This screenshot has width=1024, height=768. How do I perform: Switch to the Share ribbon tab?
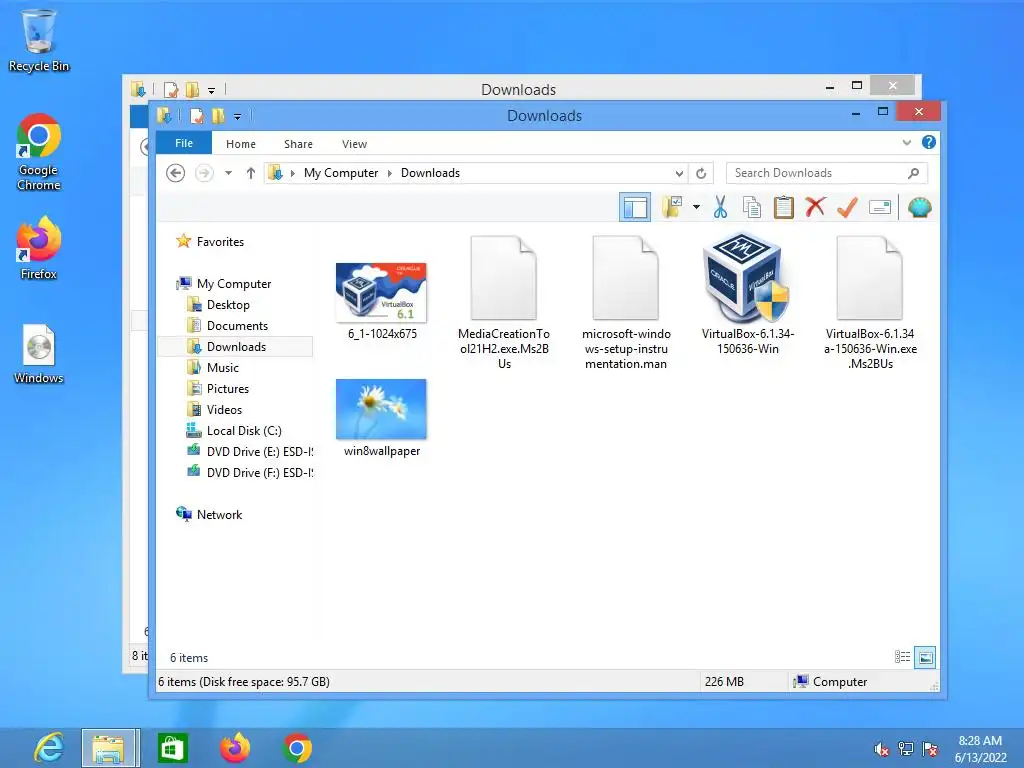coord(298,144)
